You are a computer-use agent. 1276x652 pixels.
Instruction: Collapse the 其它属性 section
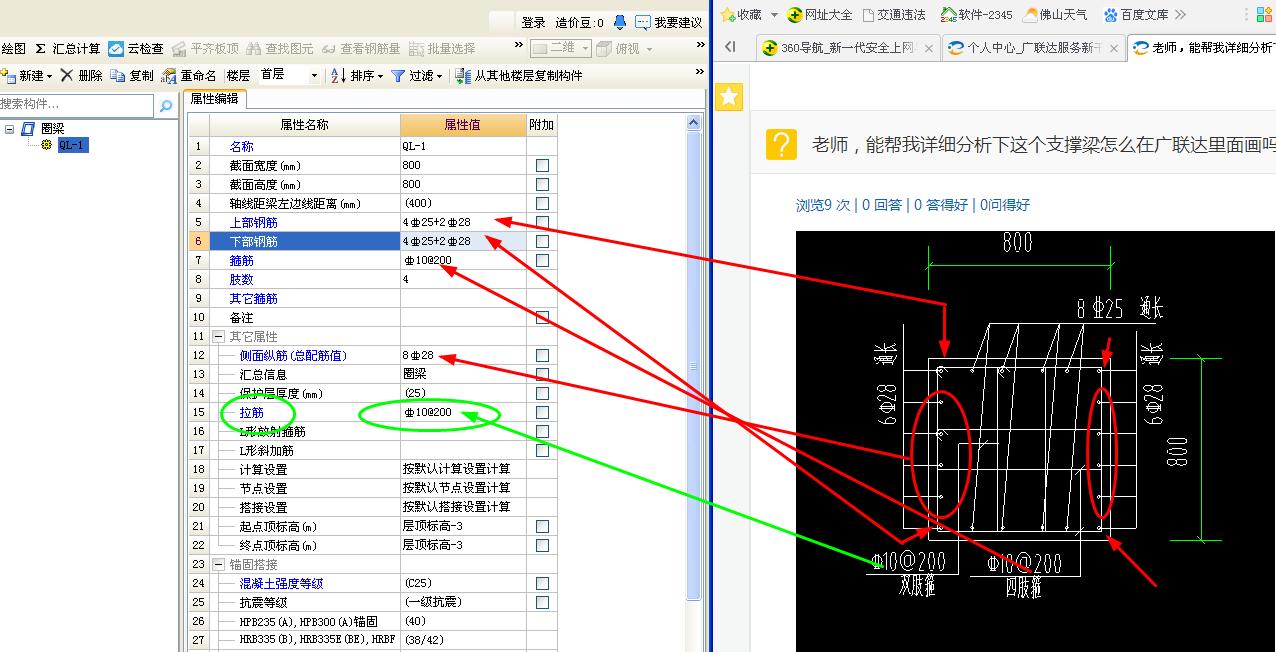coord(219,337)
